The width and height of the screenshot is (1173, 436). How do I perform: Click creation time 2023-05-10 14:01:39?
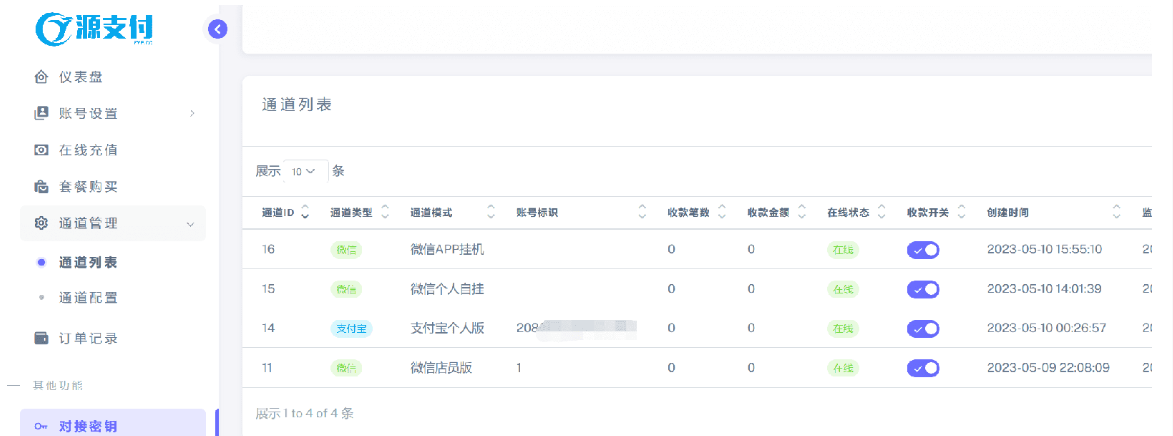click(1044, 289)
